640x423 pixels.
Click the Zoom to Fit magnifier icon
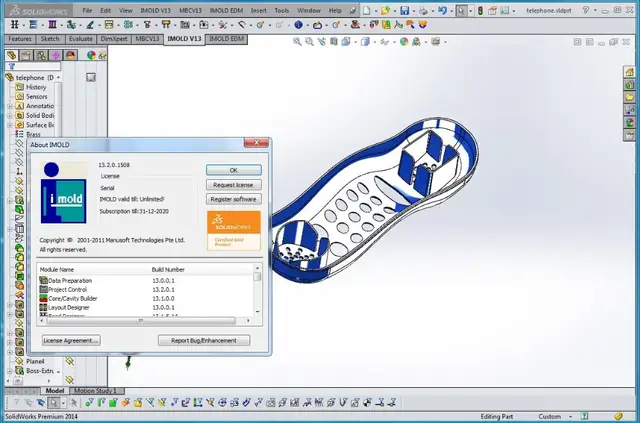tap(297, 42)
